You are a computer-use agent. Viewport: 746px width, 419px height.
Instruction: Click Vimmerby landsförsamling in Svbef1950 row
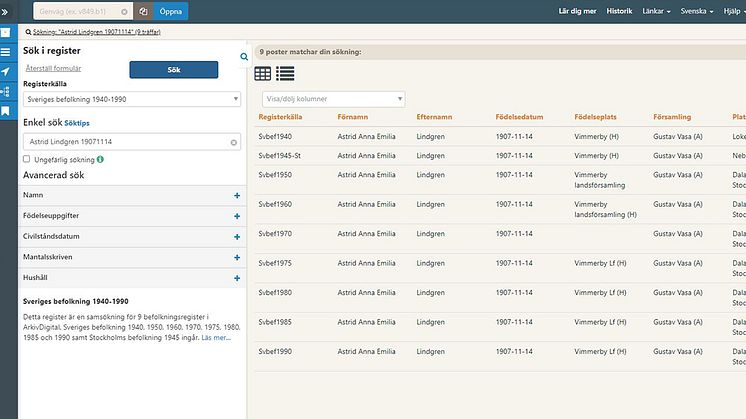599,180
